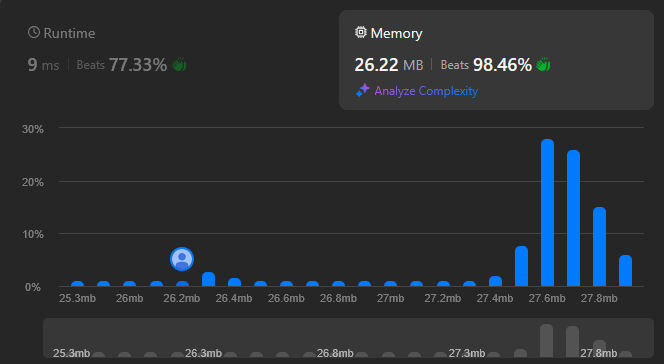The height and width of the screenshot is (364, 664).
Task: Click the Analyze Complexity link
Action: coord(426,91)
